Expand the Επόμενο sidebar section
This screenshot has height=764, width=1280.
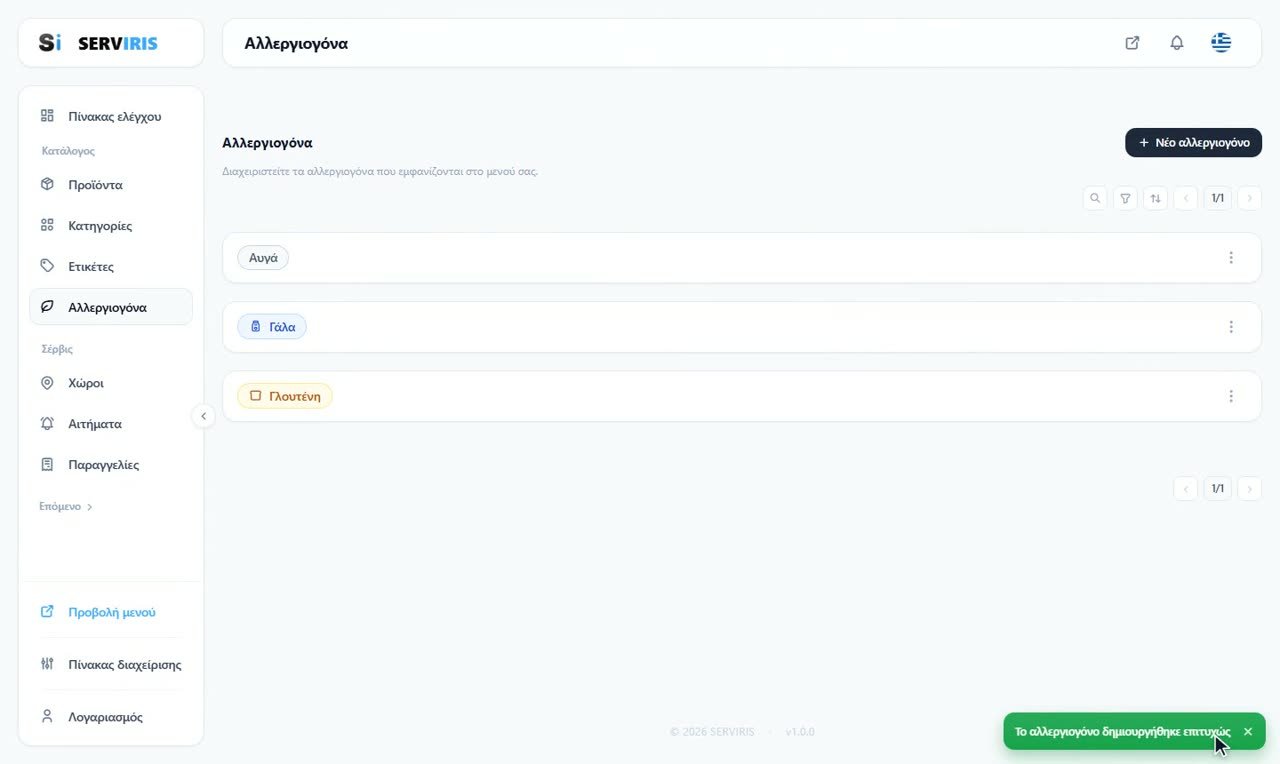point(66,507)
